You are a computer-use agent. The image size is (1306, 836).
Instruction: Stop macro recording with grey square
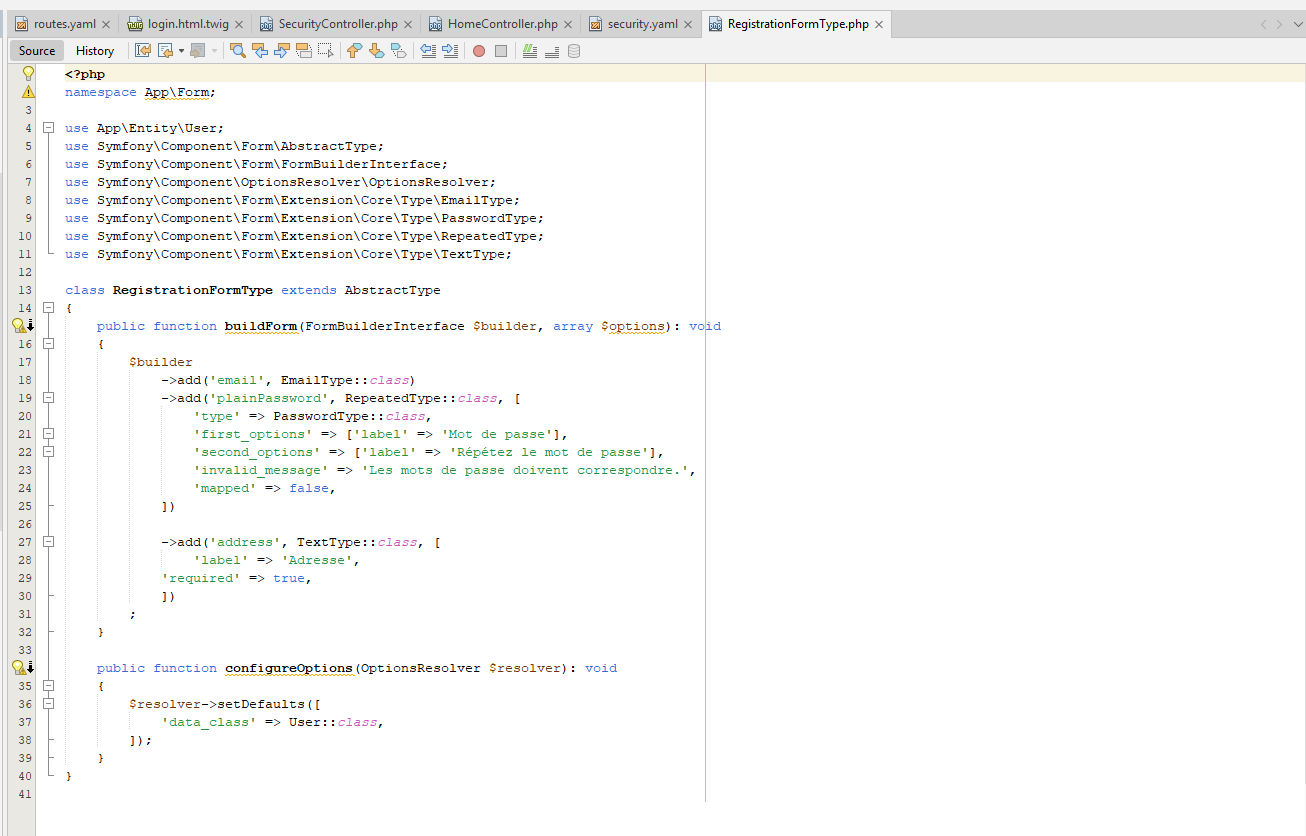tap(501, 51)
